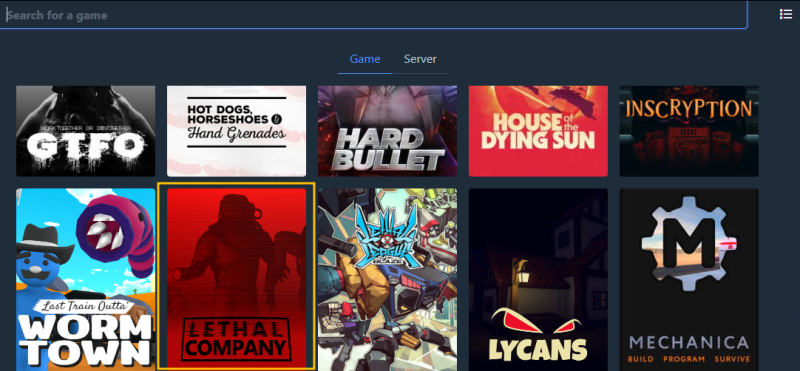Select the Inscryption game cover

[x=689, y=131]
